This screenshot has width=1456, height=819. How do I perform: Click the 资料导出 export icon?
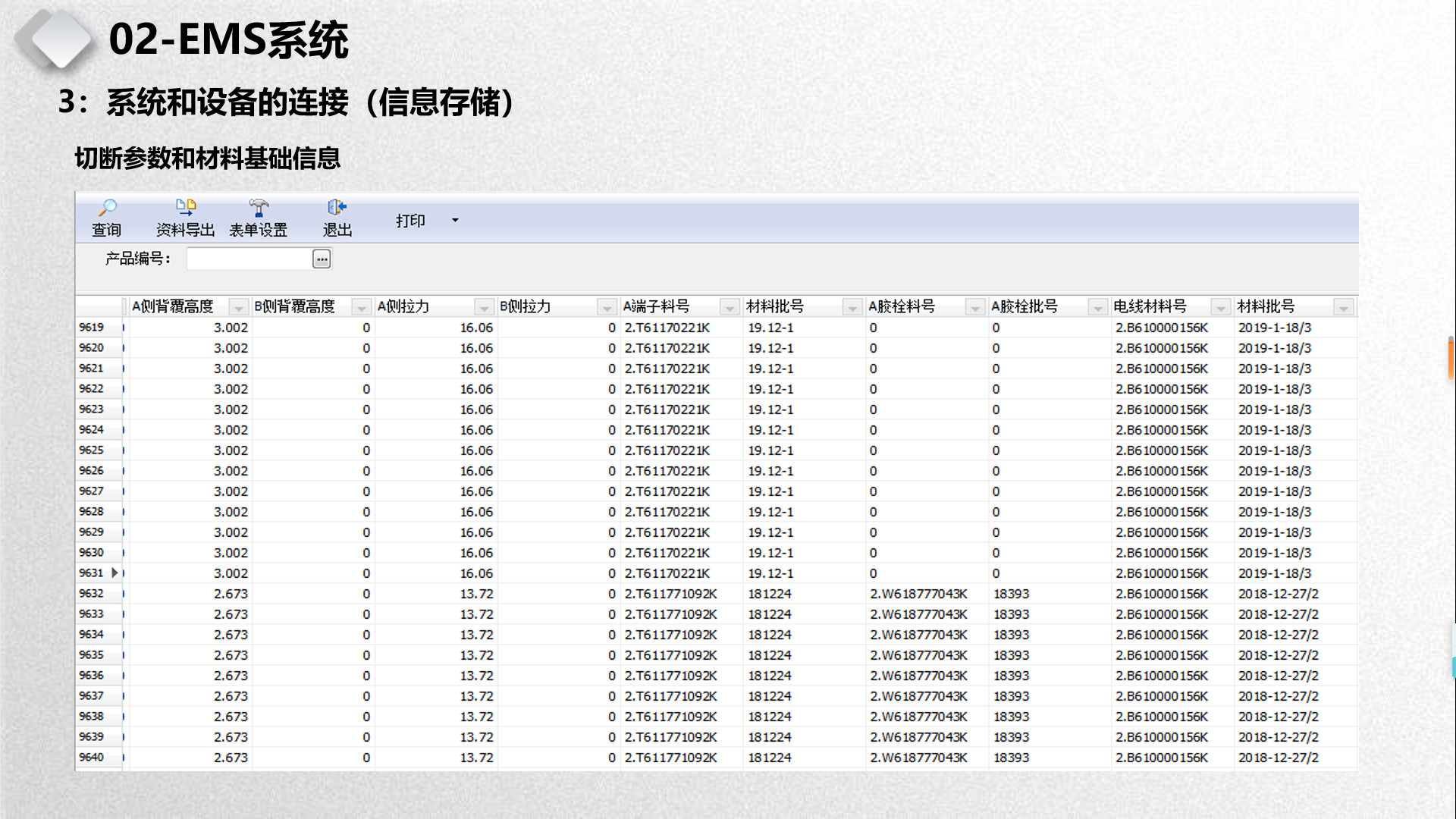point(186,207)
